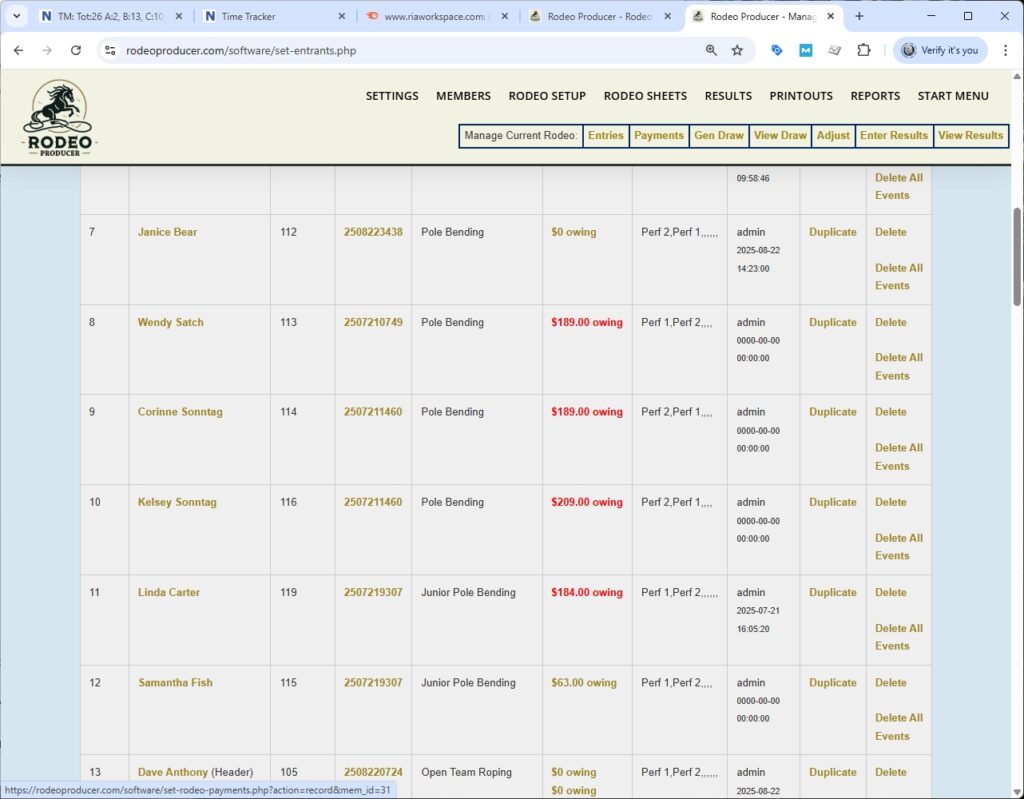Open the RODEO SETUP menu
Viewport: 1024px width, 799px height.
click(547, 96)
